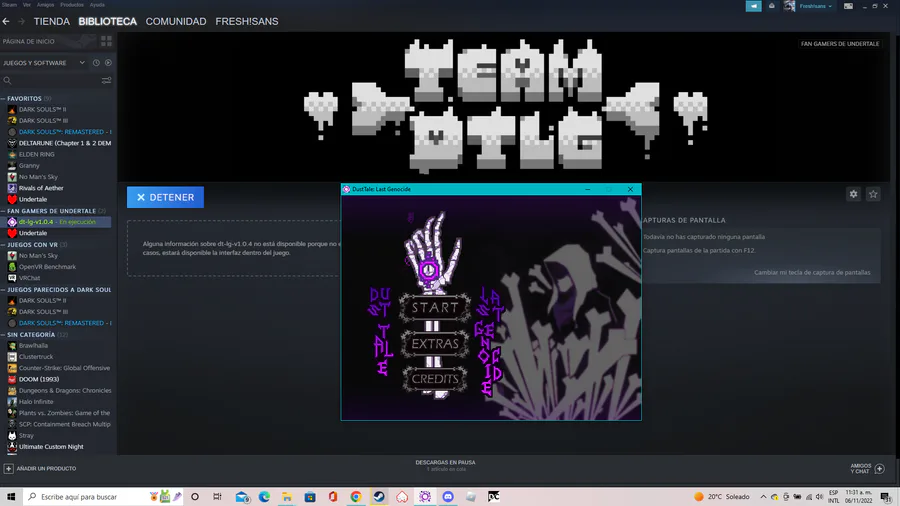Select DOOM (1993) in library

38,379
